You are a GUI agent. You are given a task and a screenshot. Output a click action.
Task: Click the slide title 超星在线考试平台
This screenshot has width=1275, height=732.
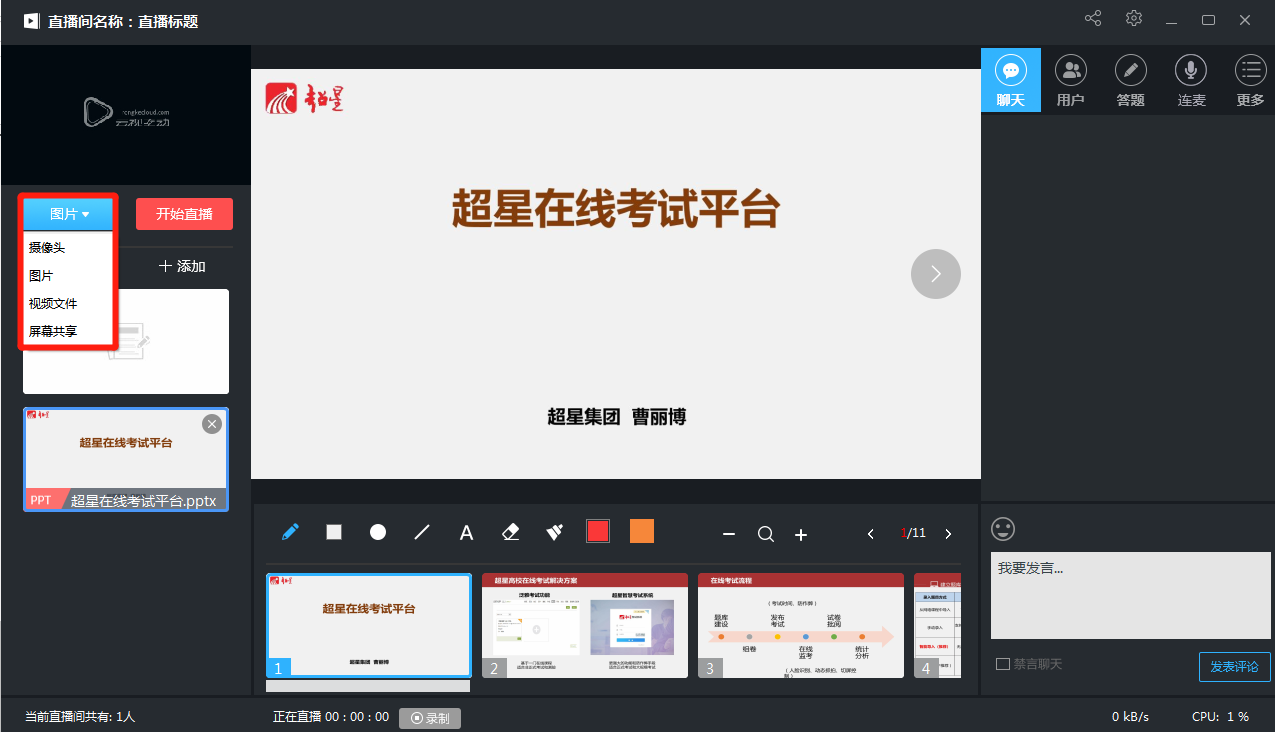616,209
